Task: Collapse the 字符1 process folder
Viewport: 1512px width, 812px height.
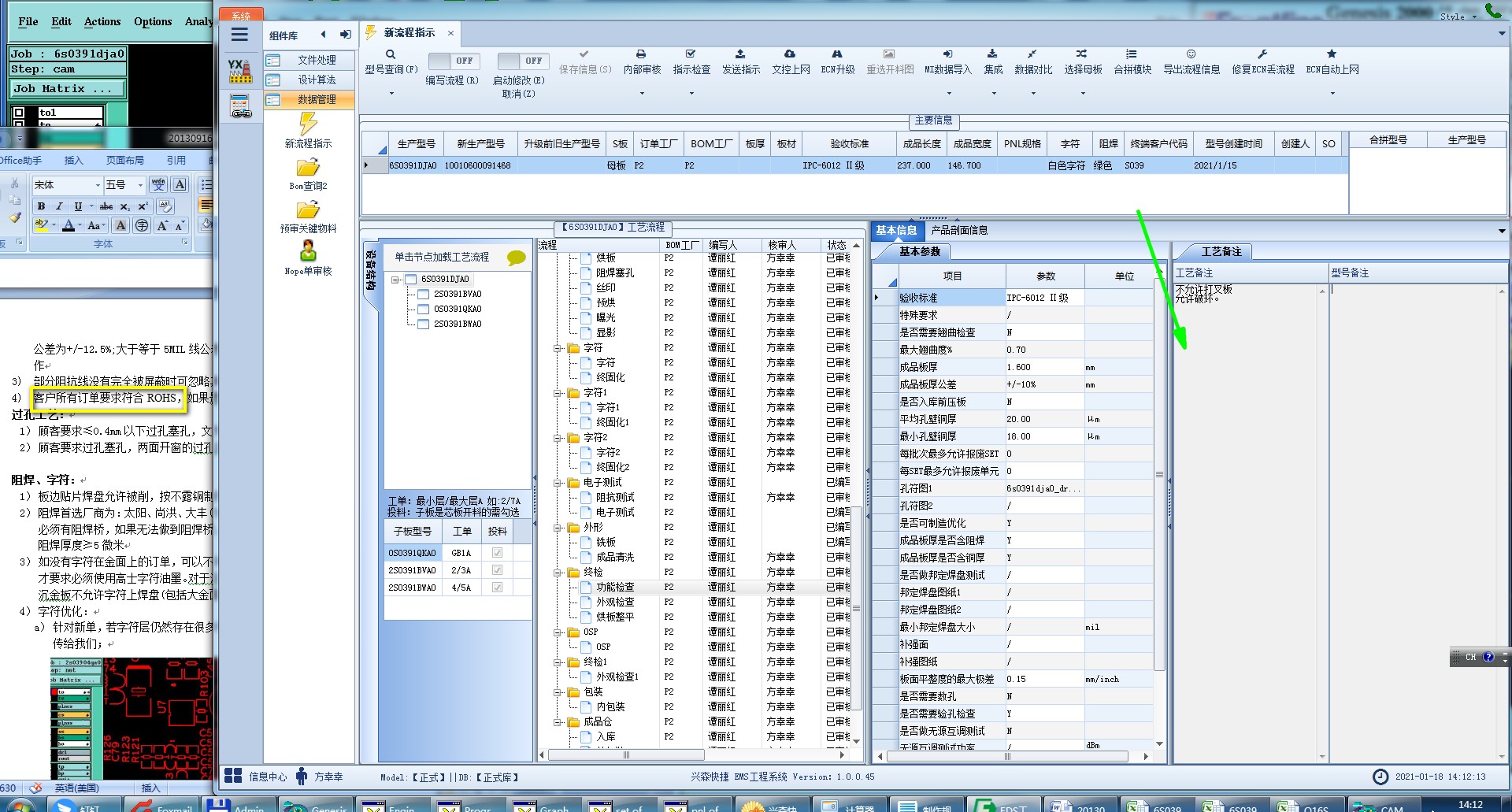Action: (558, 393)
